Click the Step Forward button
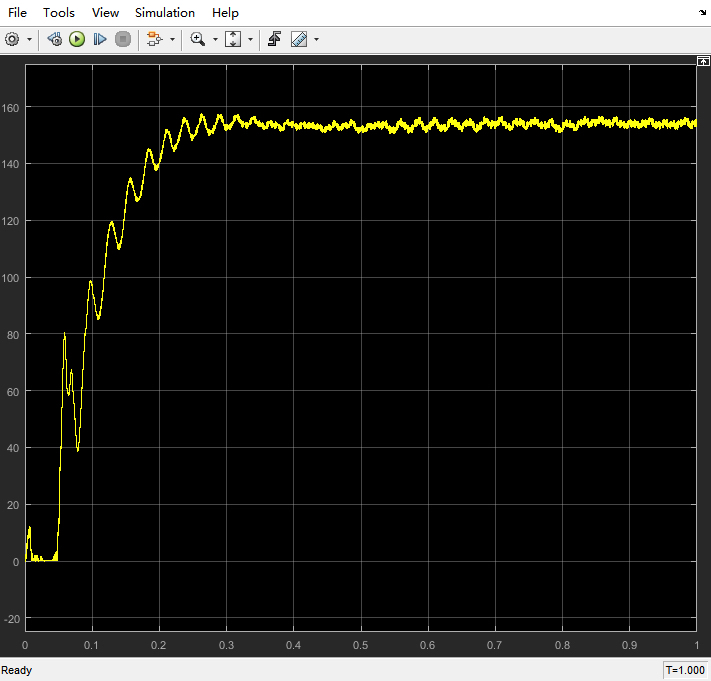Image resolution: width=711 pixels, height=681 pixels. [100, 39]
